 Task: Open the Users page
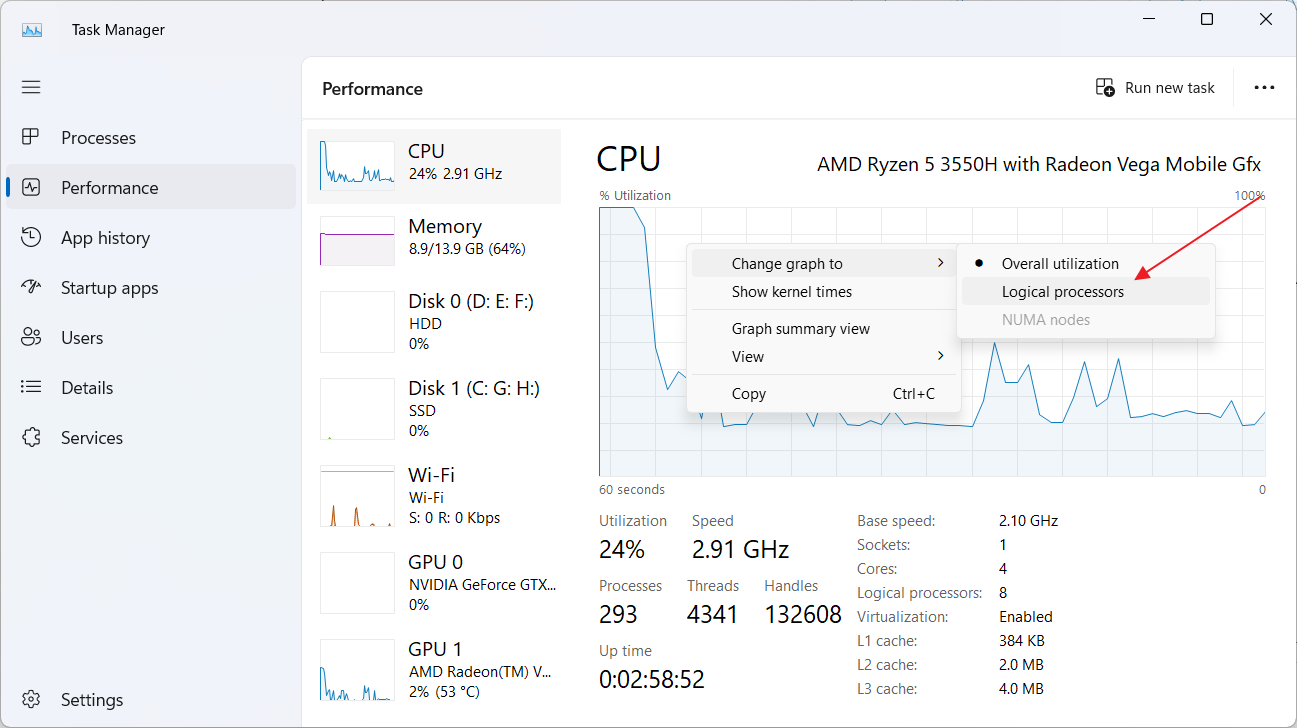(x=81, y=337)
